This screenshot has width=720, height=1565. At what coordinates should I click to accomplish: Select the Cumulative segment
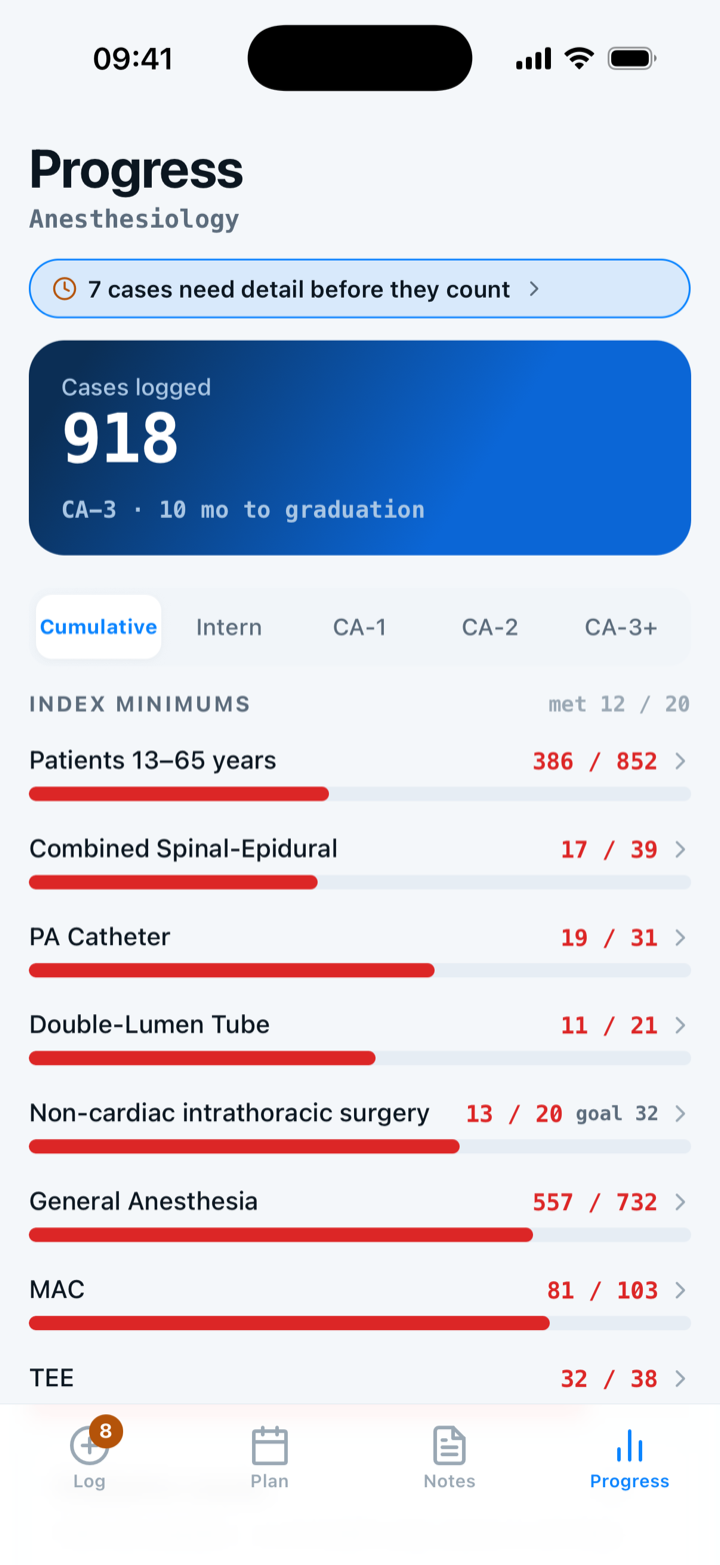click(99, 627)
